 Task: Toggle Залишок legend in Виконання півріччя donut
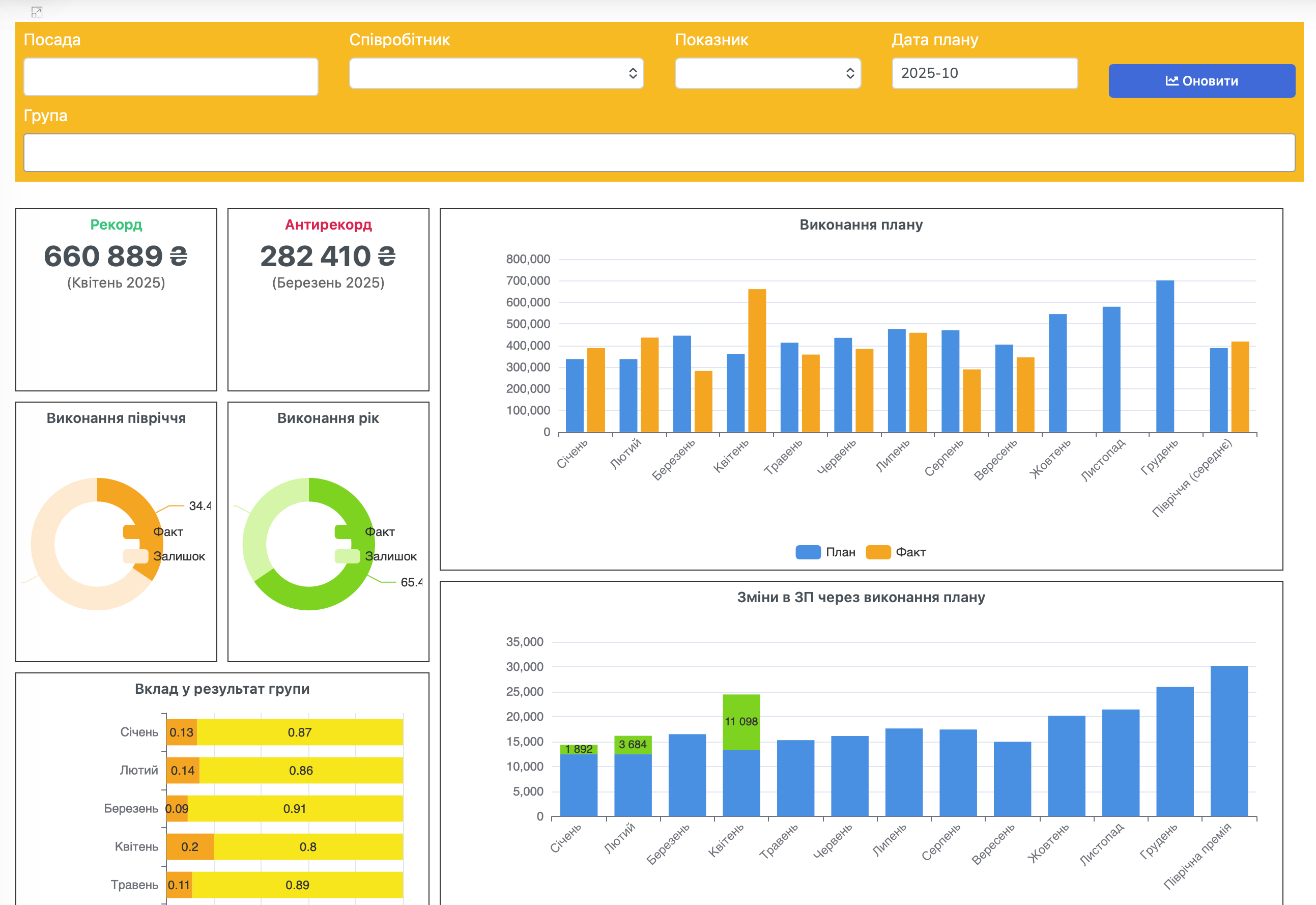[x=164, y=556]
